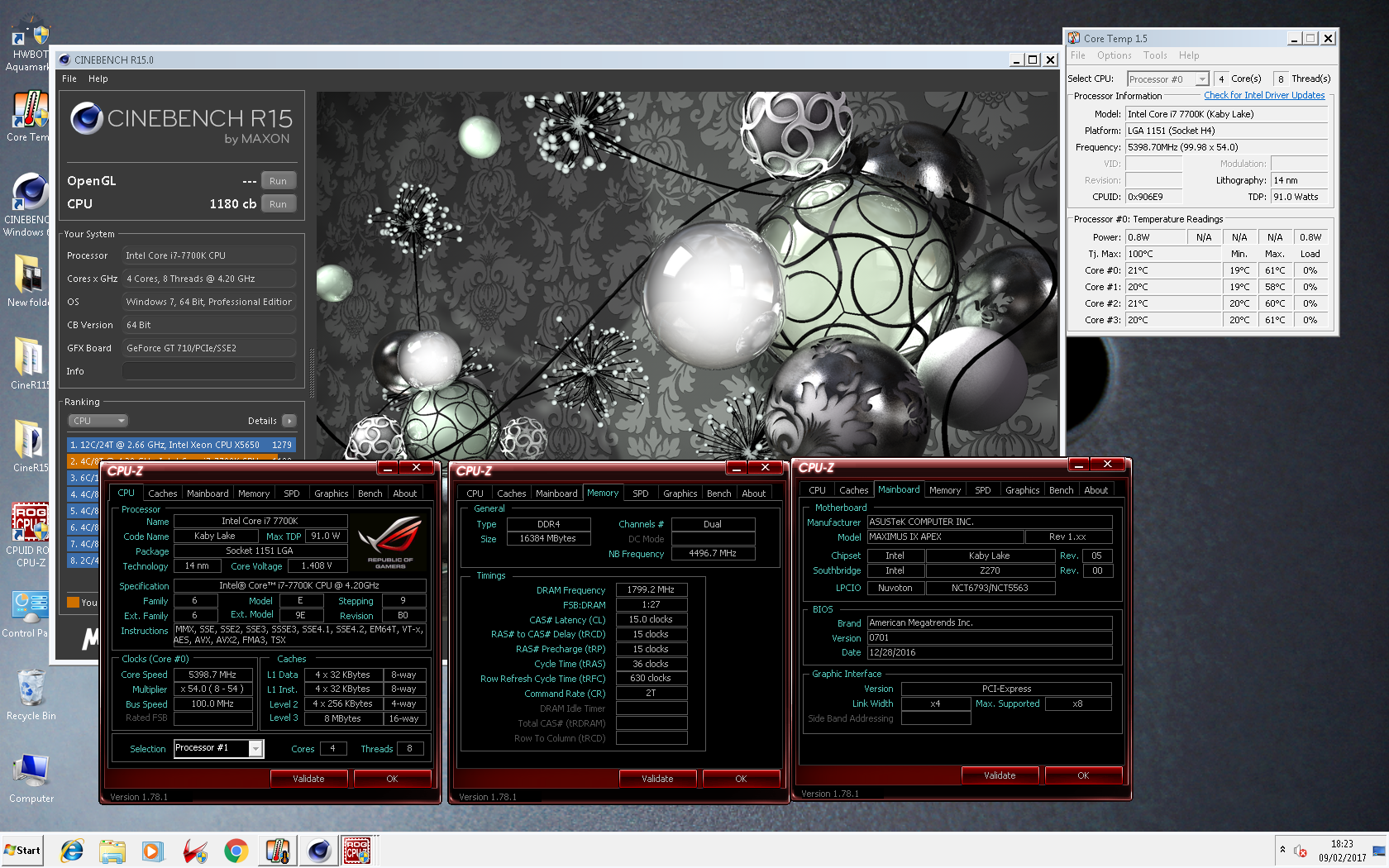Open the Options menu in Core Temp
The image size is (1389, 868).
click(x=1115, y=55)
